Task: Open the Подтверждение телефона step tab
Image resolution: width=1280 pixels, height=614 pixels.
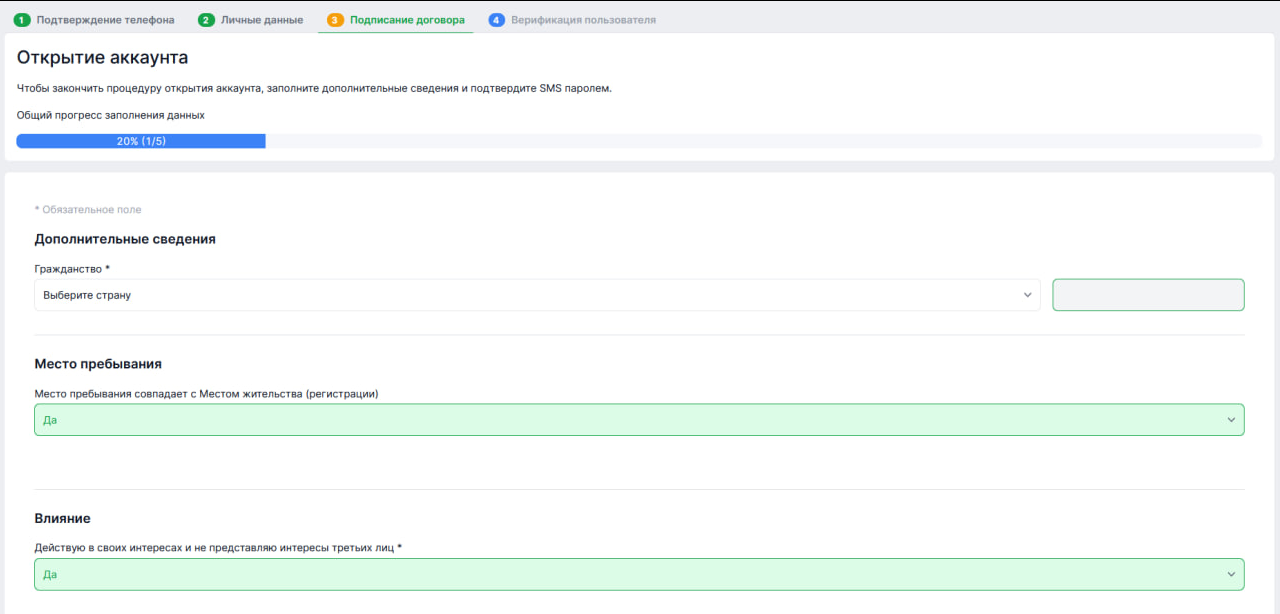Action: click(x=105, y=20)
